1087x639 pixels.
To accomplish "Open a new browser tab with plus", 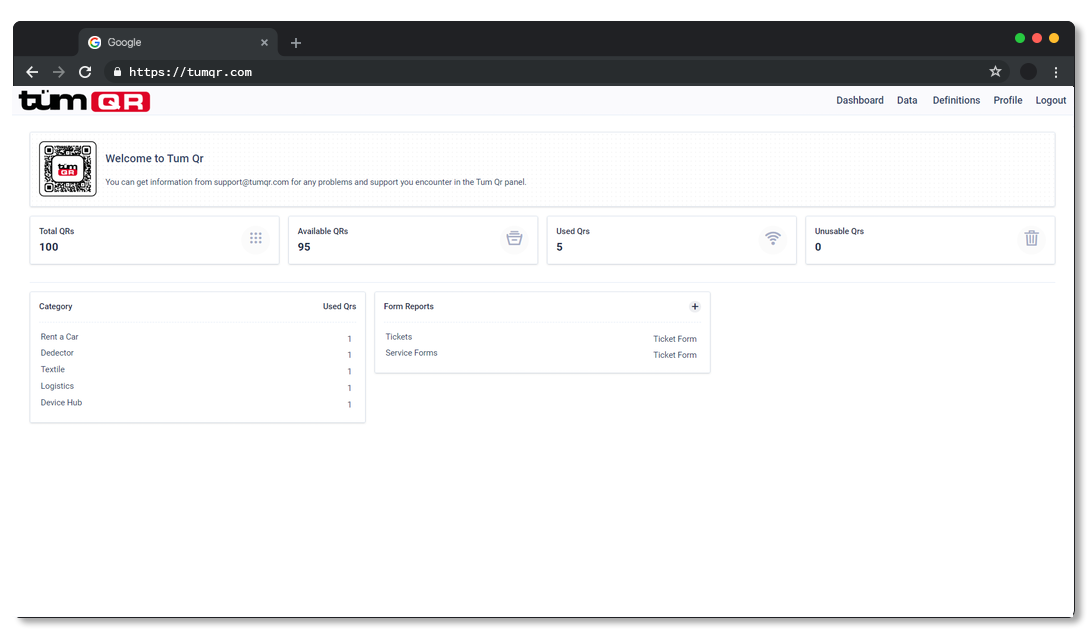I will 296,43.
